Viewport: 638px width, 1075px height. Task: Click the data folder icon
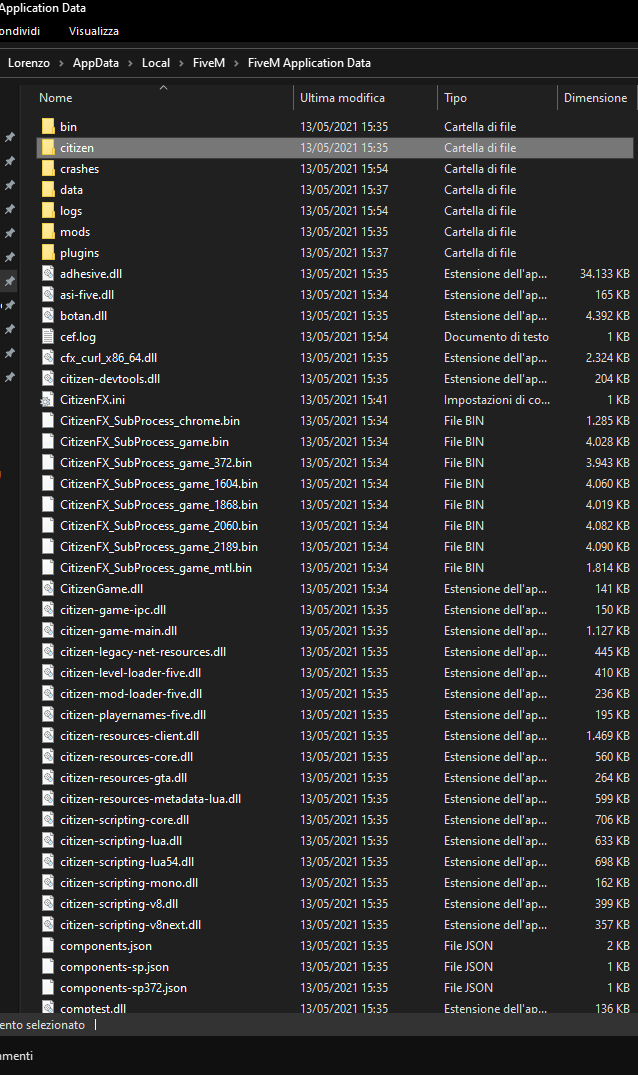(x=48, y=189)
